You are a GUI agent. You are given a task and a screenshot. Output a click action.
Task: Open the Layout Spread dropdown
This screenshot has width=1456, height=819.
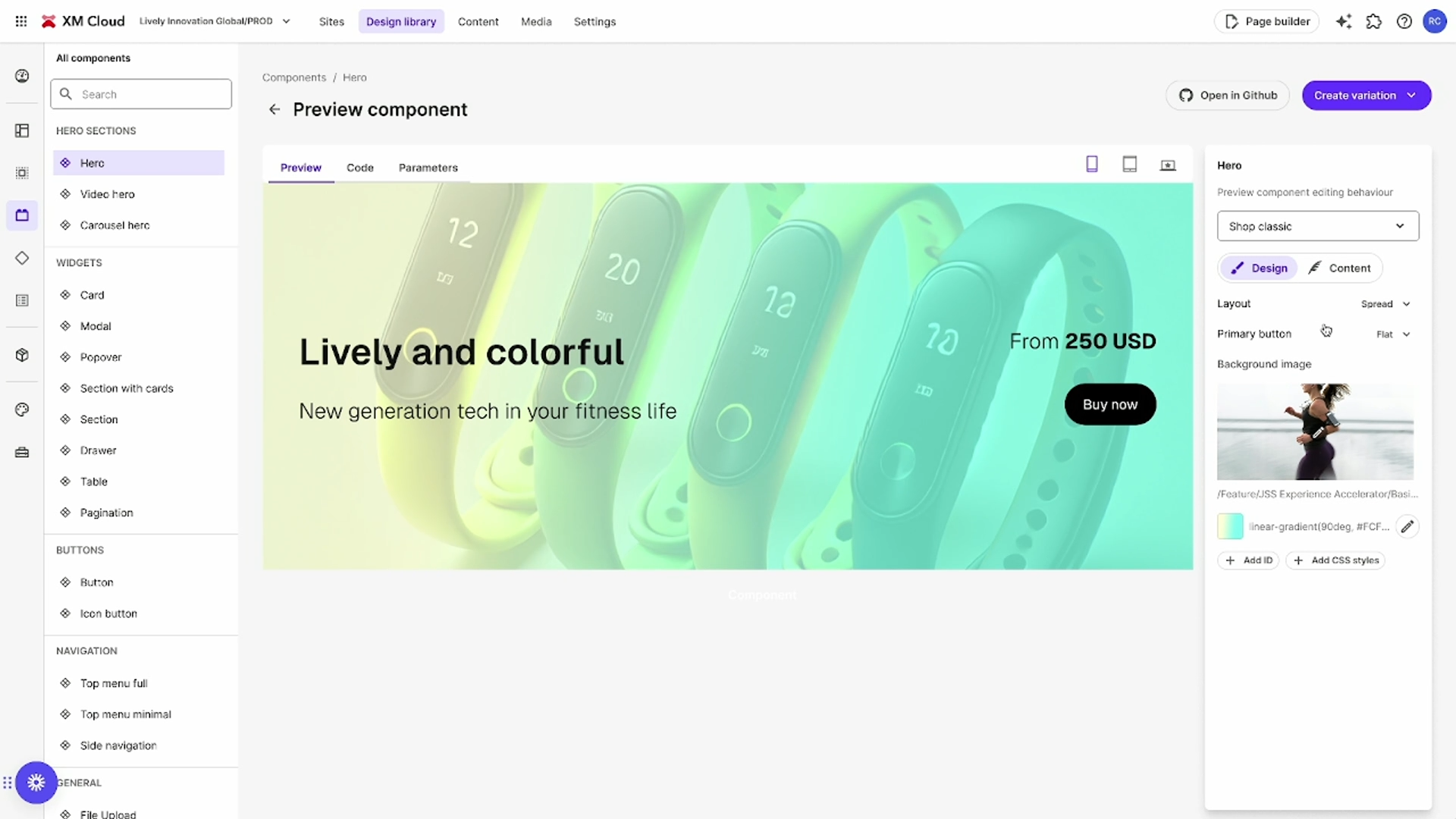[1385, 304]
